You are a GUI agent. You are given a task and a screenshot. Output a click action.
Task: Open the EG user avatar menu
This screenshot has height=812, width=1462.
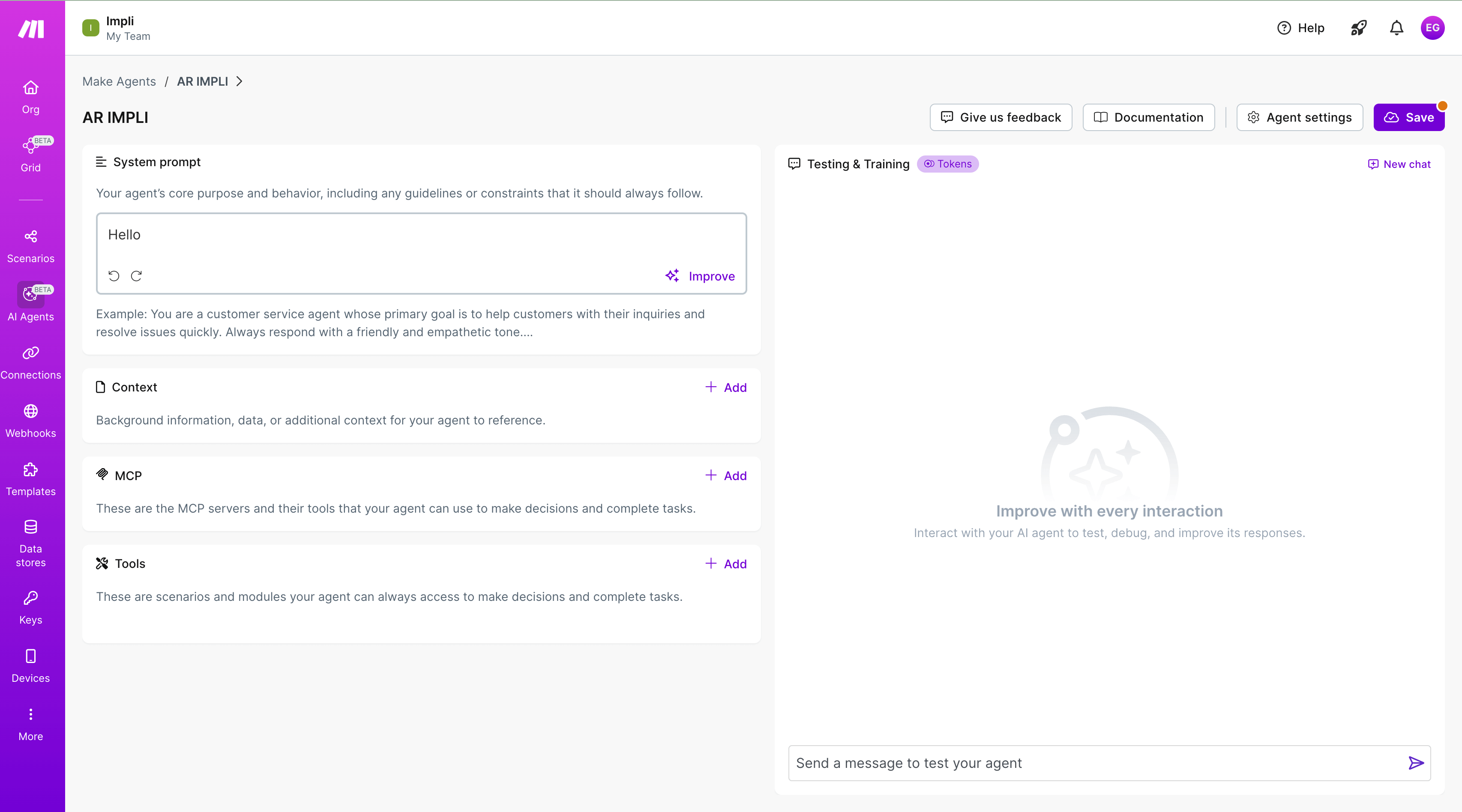coord(1432,28)
